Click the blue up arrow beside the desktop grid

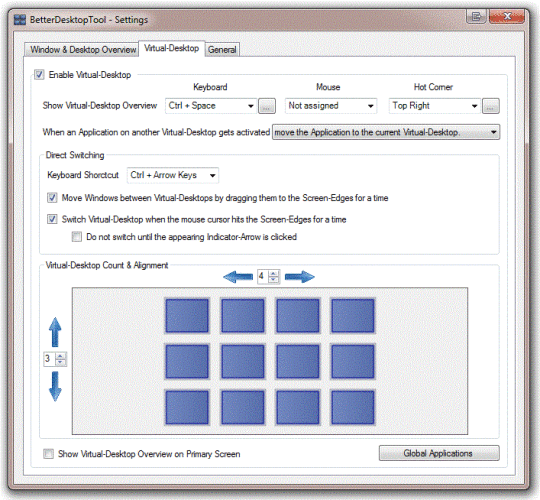(55, 332)
